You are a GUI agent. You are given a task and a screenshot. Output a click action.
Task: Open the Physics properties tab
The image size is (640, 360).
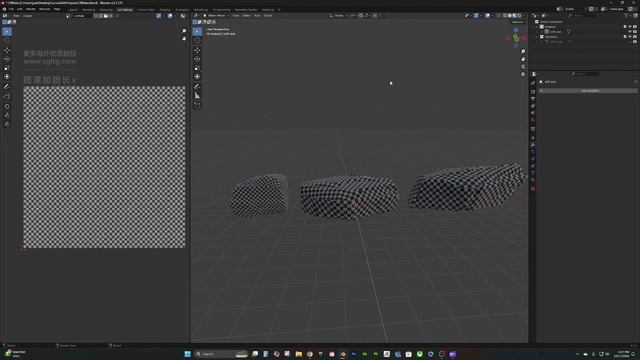(x=533, y=158)
